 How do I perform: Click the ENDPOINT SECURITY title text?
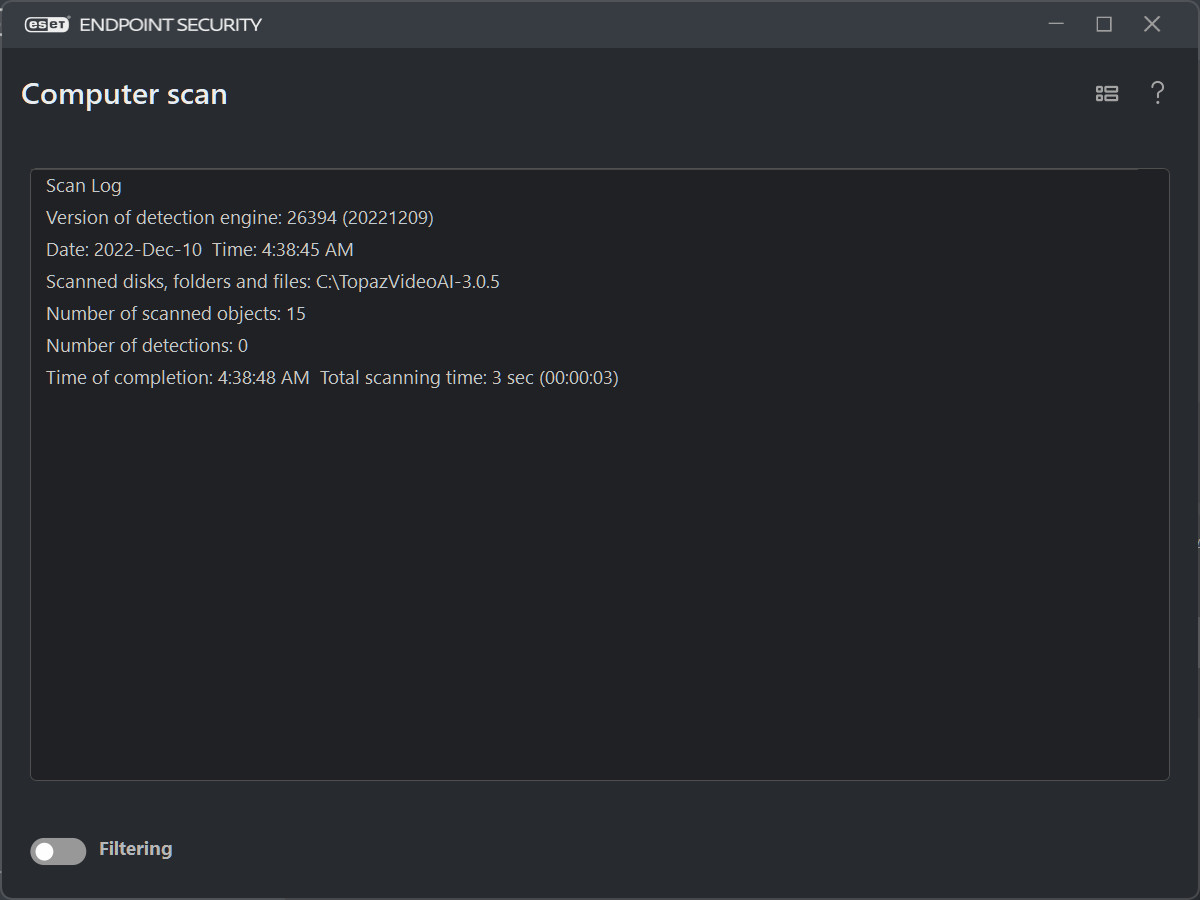tap(170, 25)
